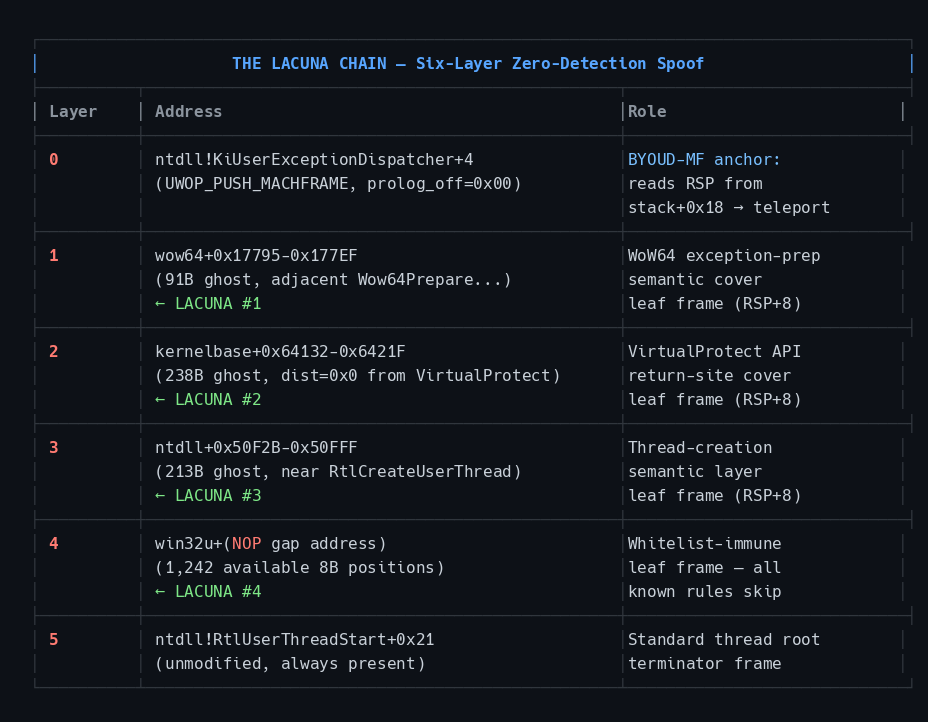
Task: Select layer number 3 cell
Action: click(54, 447)
